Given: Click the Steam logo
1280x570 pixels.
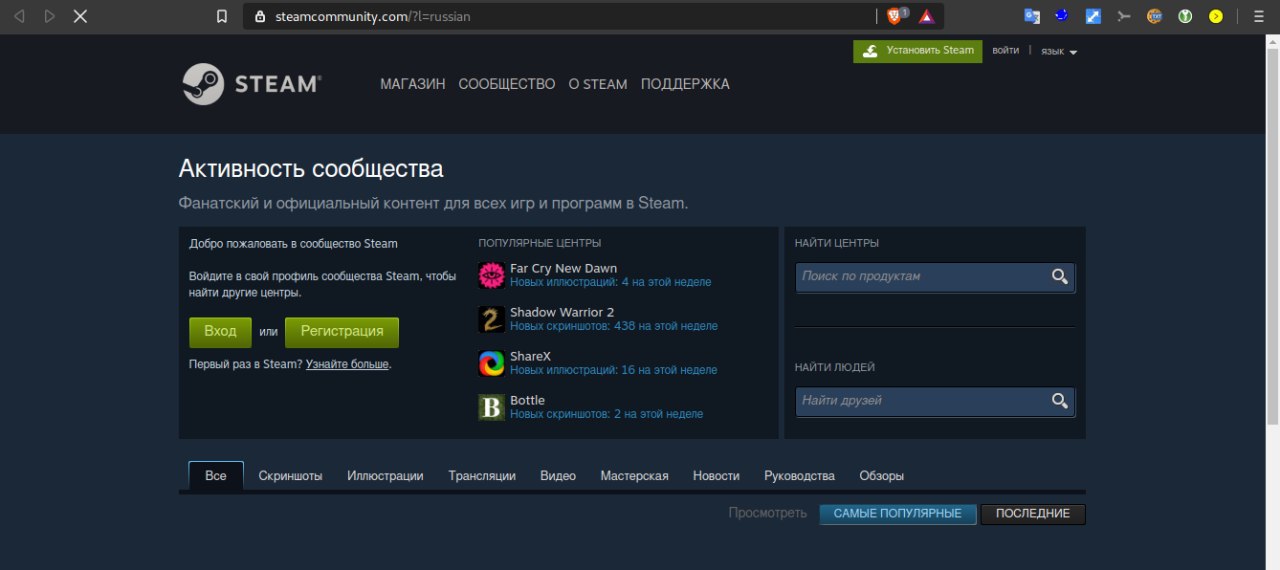Looking at the screenshot, I should tap(251, 84).
